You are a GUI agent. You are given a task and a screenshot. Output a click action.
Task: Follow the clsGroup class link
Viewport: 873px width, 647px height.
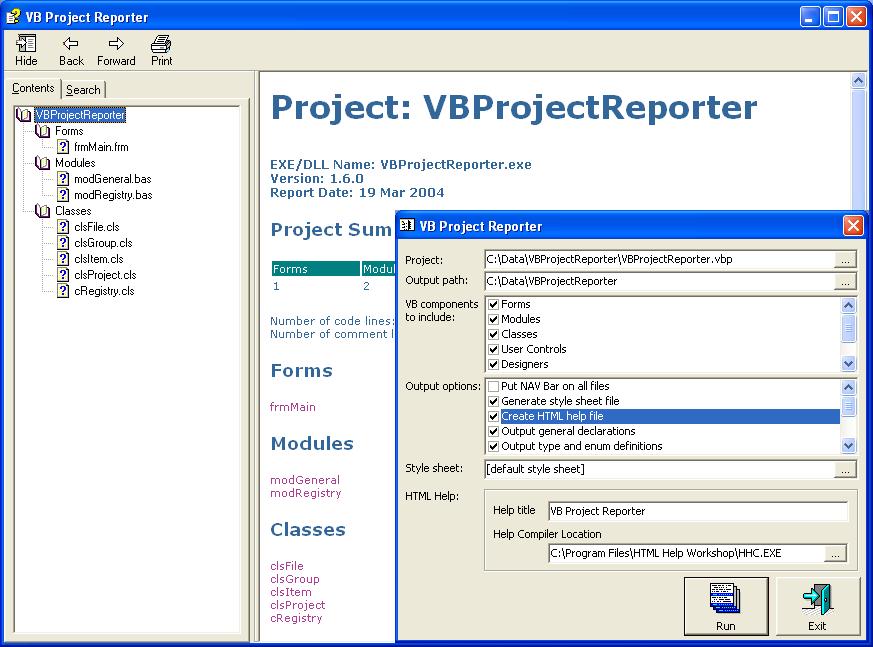tap(294, 579)
